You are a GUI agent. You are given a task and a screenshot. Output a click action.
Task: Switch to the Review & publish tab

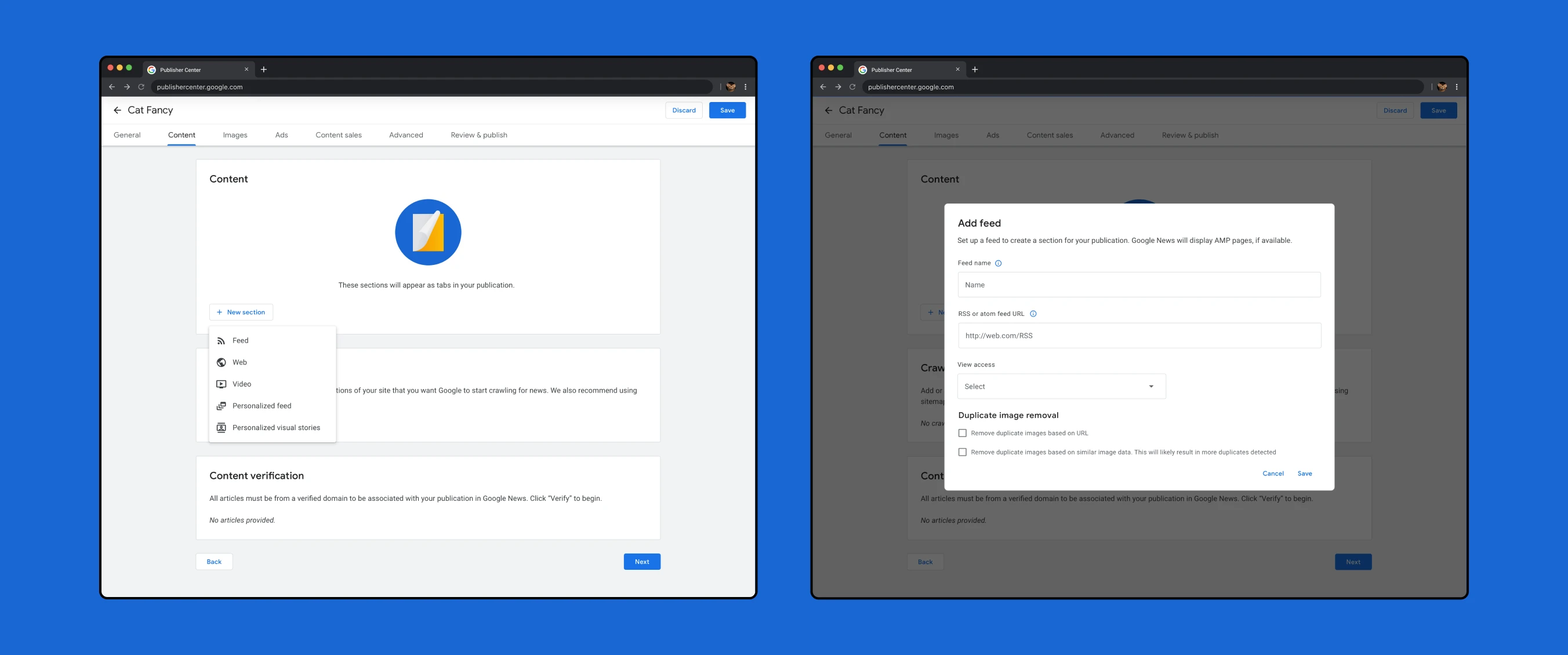[x=478, y=134]
